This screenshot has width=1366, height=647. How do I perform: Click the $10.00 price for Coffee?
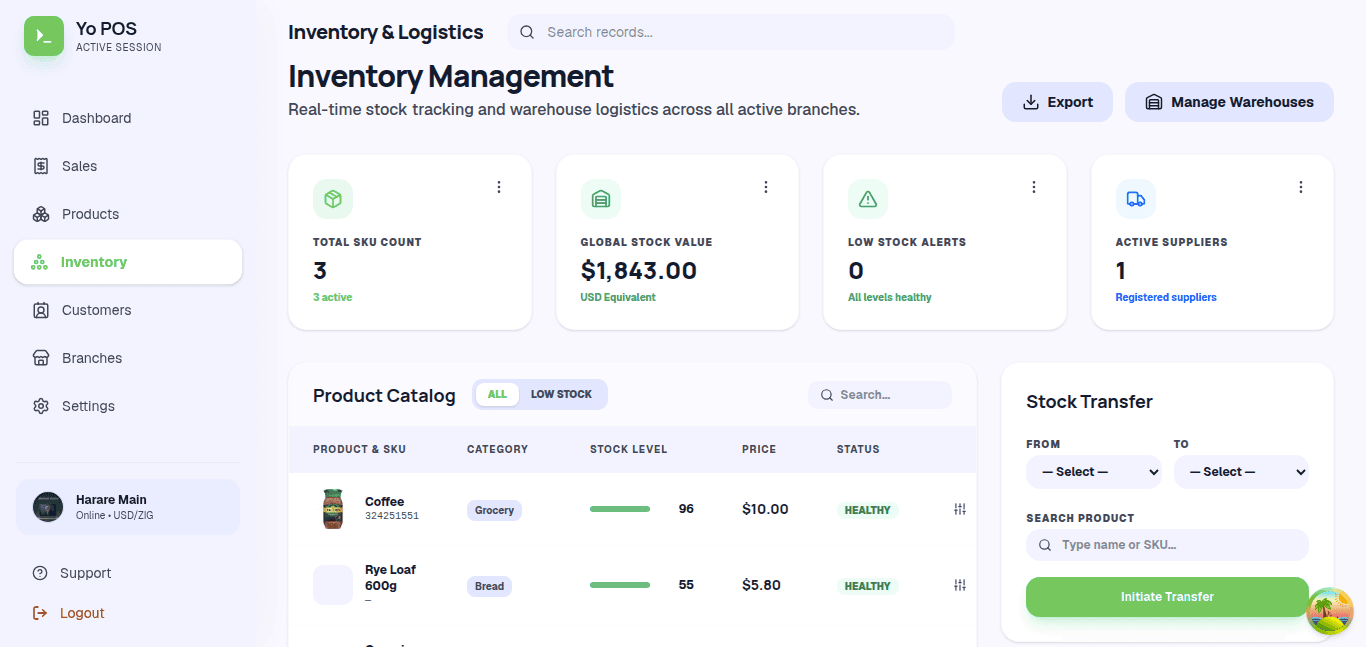tap(765, 509)
